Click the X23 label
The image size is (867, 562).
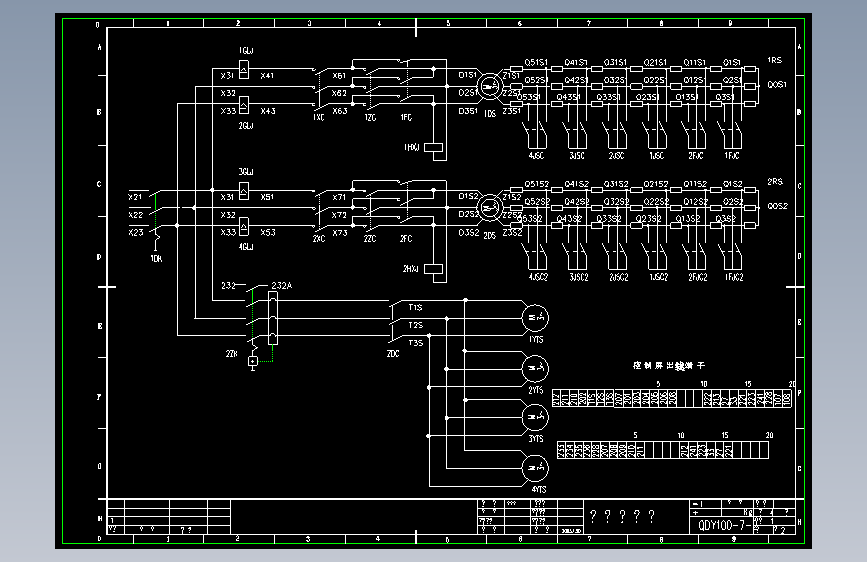point(135,232)
